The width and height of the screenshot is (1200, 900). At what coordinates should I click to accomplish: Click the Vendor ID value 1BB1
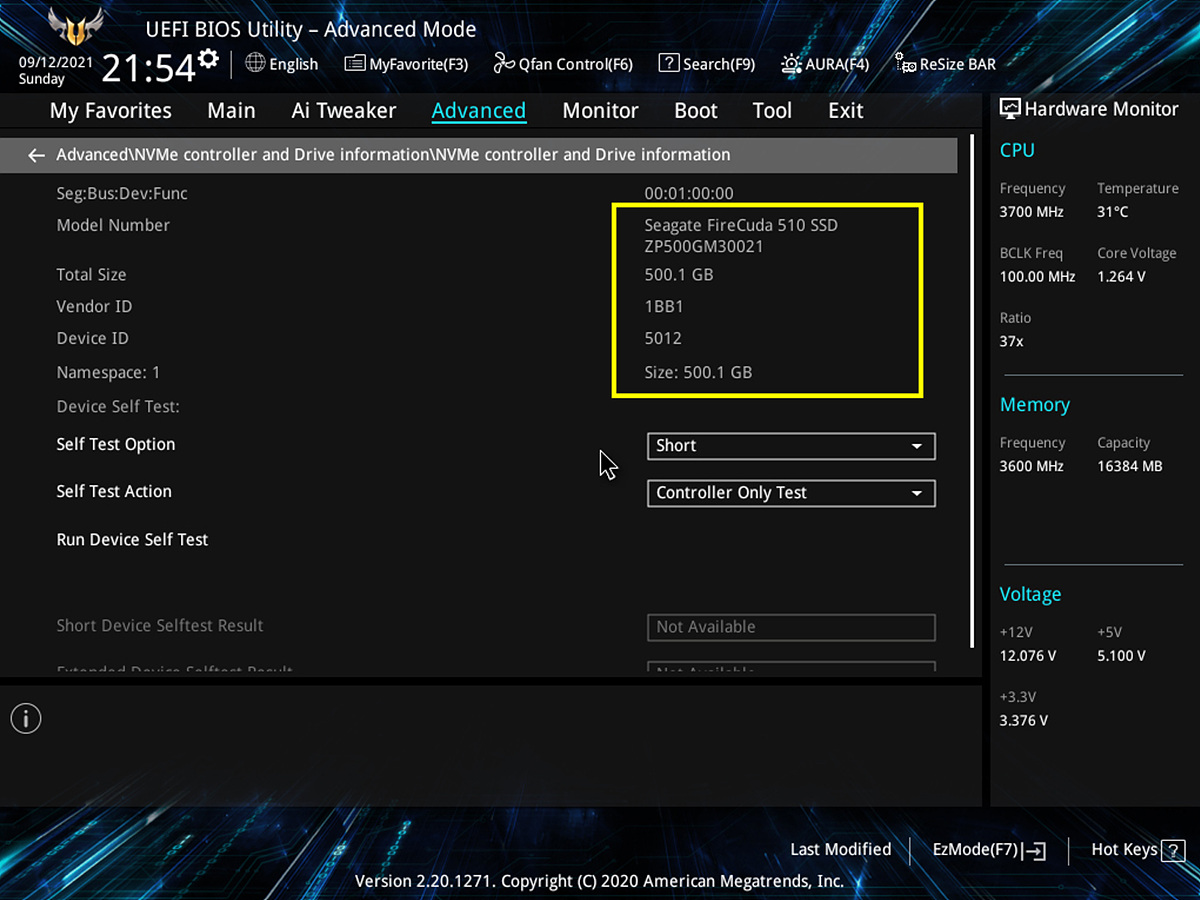664,307
